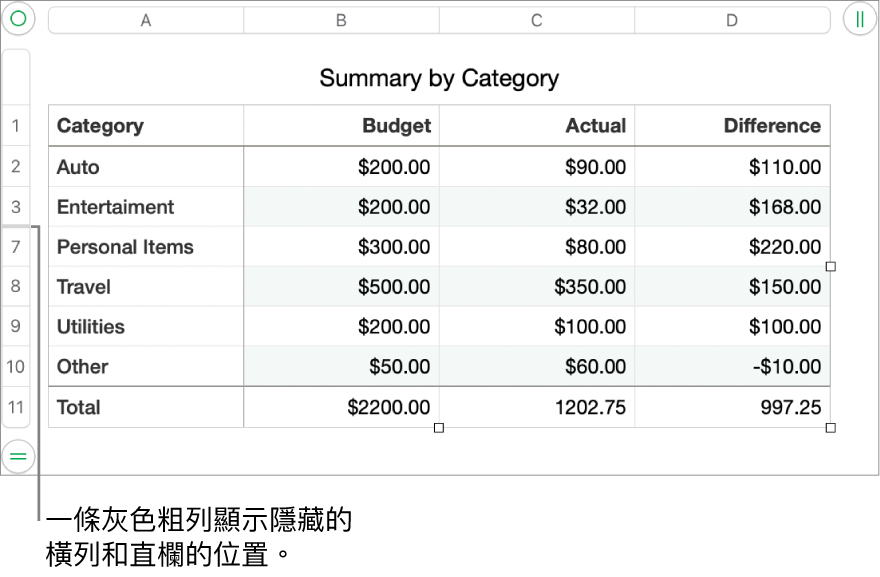
Task: Select column A header
Action: click(x=146, y=20)
